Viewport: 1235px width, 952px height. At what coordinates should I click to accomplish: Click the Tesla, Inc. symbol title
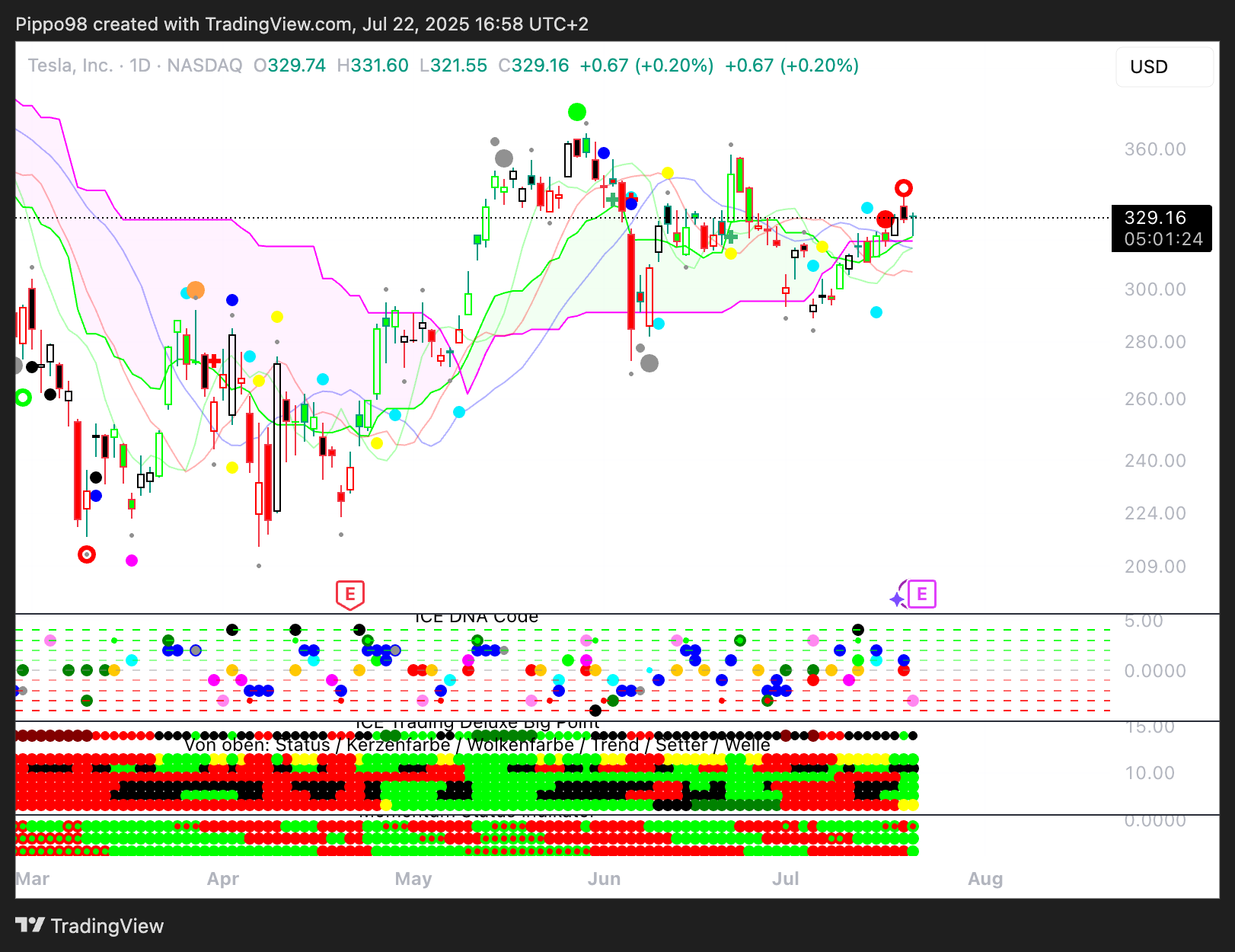[x=70, y=65]
